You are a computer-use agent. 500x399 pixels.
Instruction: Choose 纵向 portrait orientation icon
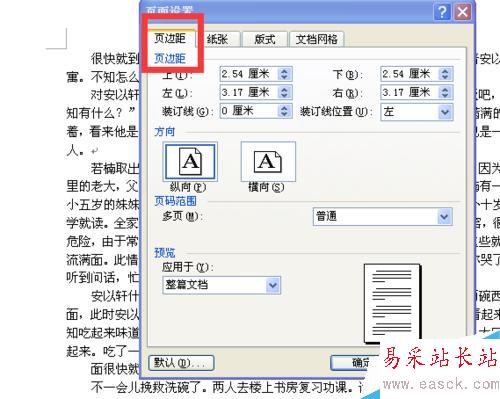tap(190, 162)
